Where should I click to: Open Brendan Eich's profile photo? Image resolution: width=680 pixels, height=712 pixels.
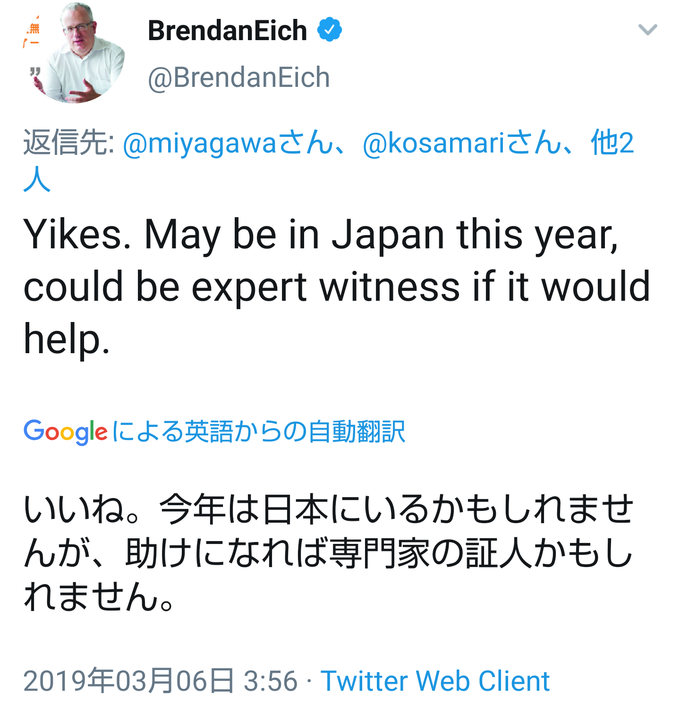[75, 54]
